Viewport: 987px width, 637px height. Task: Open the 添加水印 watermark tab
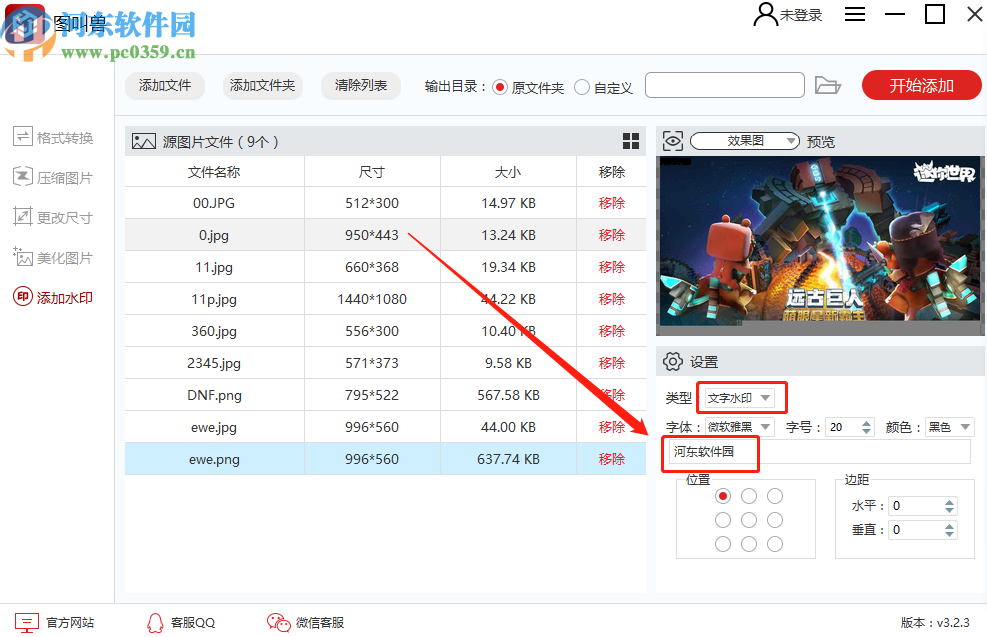click(53, 297)
